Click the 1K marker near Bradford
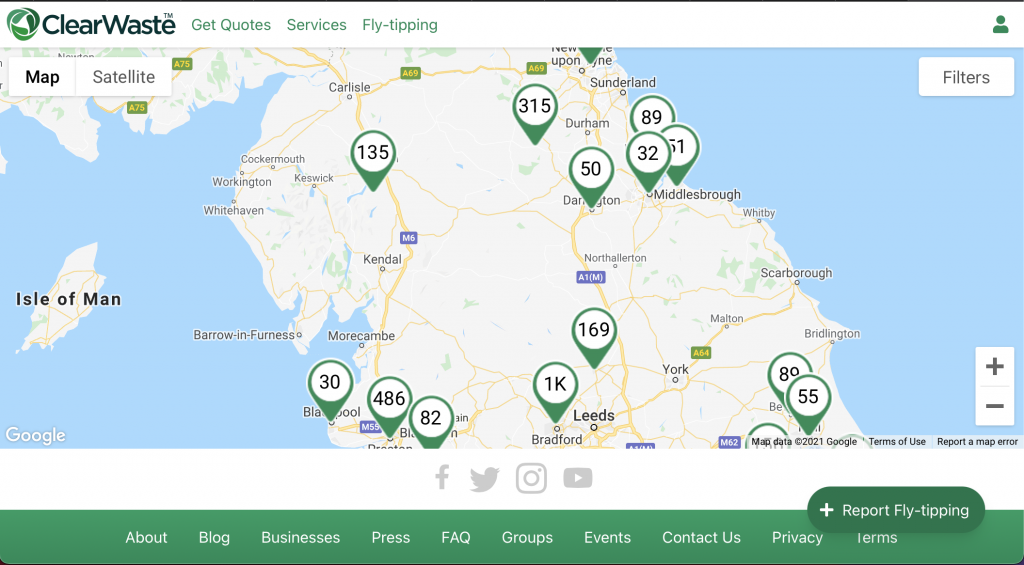Screen dimensions: 1024x565 (555, 392)
